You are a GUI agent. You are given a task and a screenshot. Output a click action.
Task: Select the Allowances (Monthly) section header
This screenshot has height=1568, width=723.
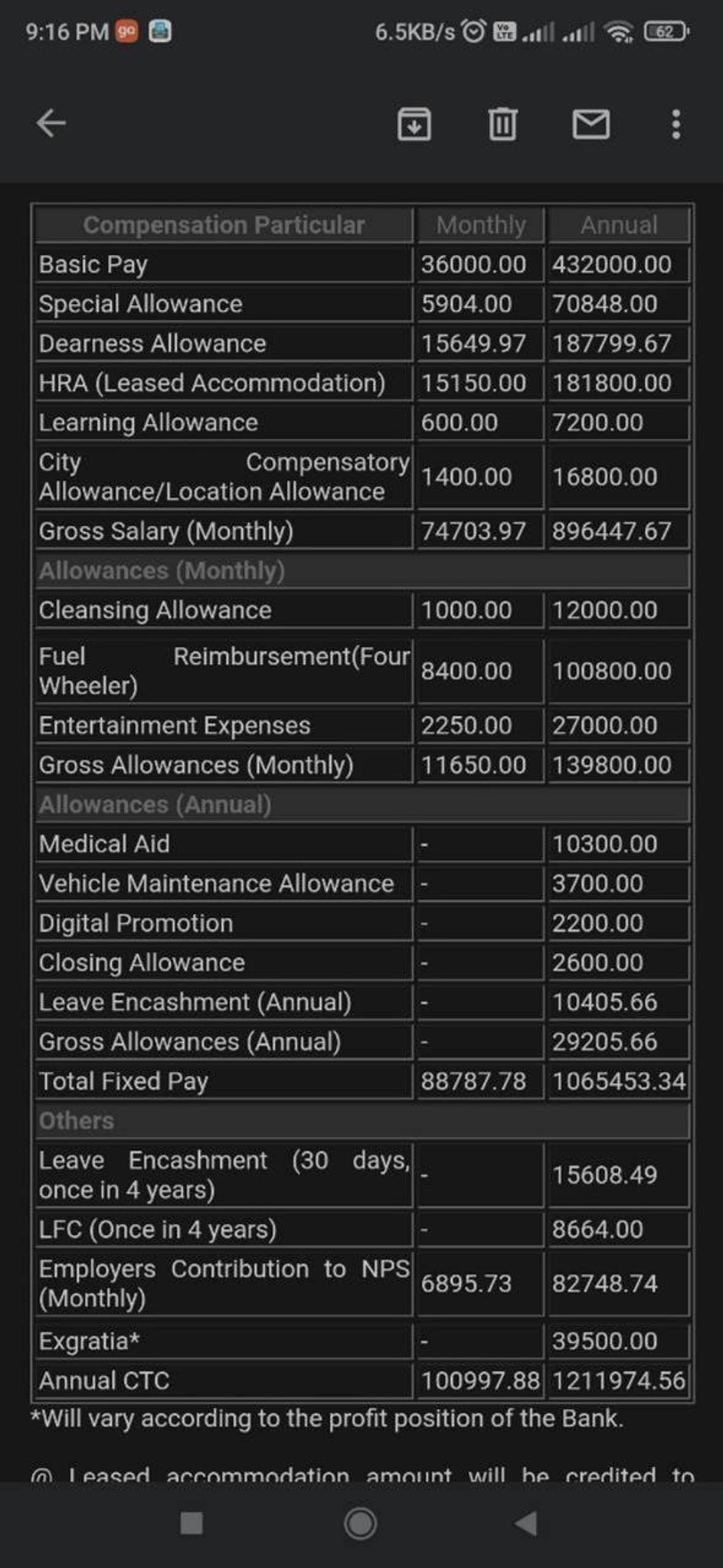362,571
